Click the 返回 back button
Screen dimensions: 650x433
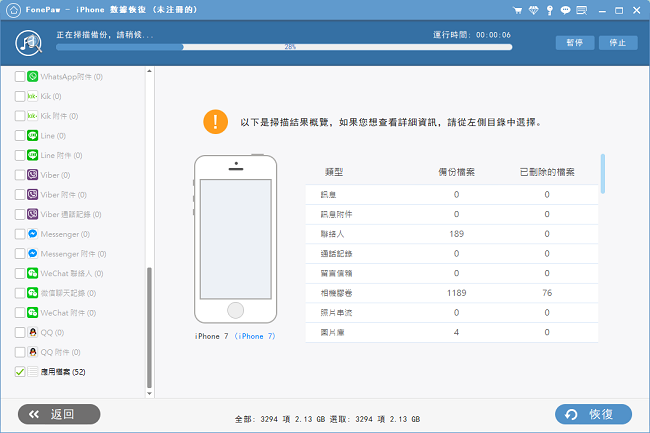tap(59, 414)
